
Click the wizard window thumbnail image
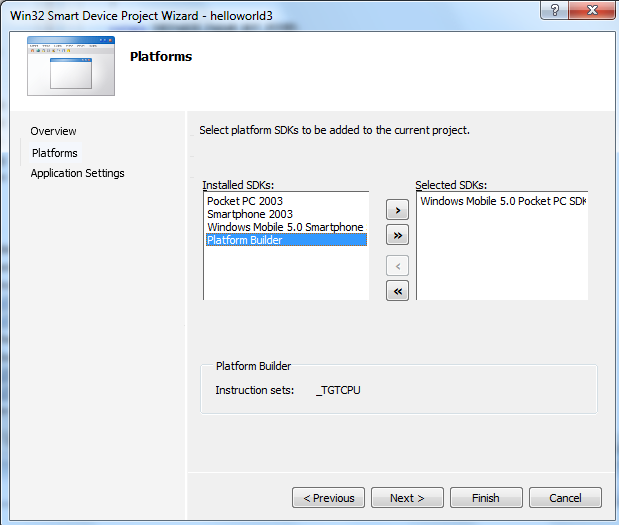[71, 66]
